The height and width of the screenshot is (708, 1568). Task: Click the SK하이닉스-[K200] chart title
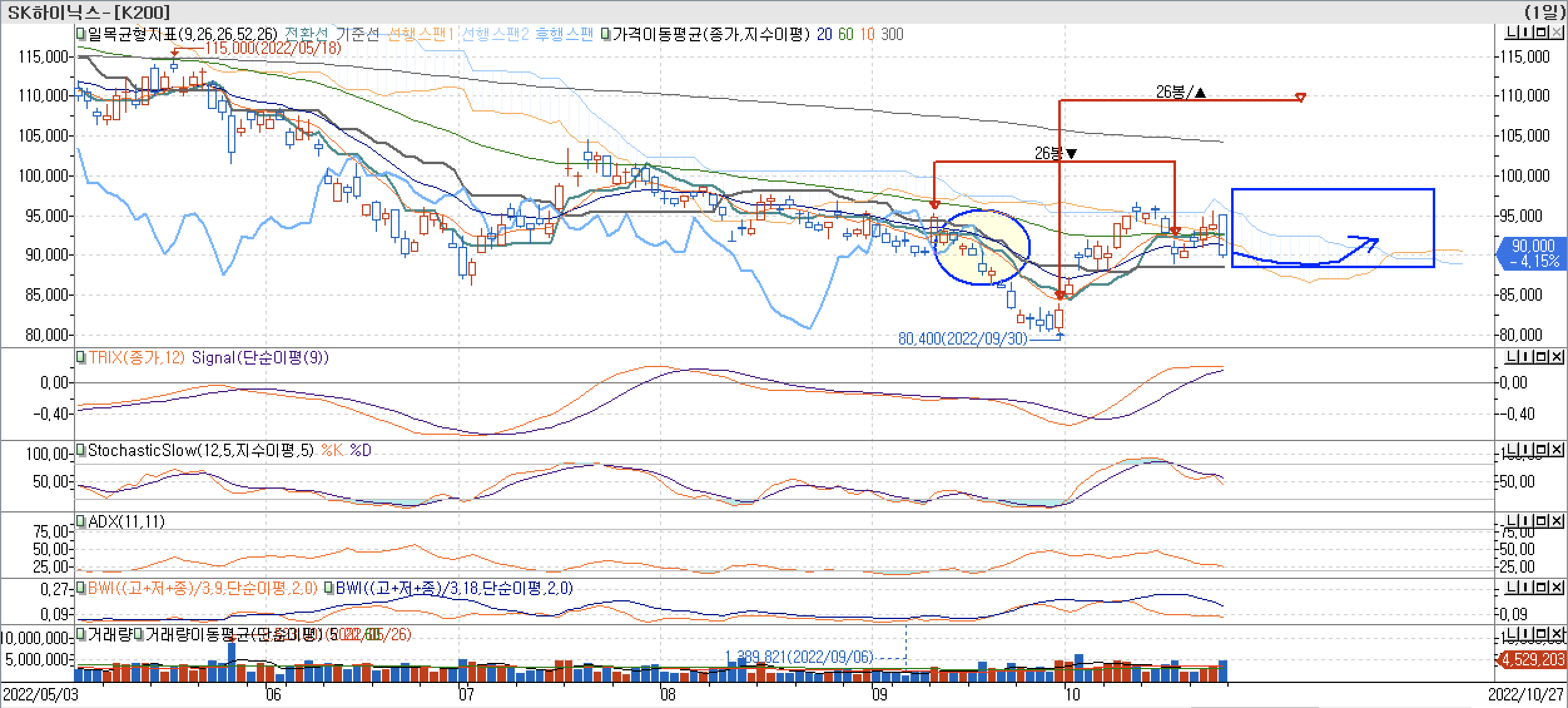pos(88,12)
